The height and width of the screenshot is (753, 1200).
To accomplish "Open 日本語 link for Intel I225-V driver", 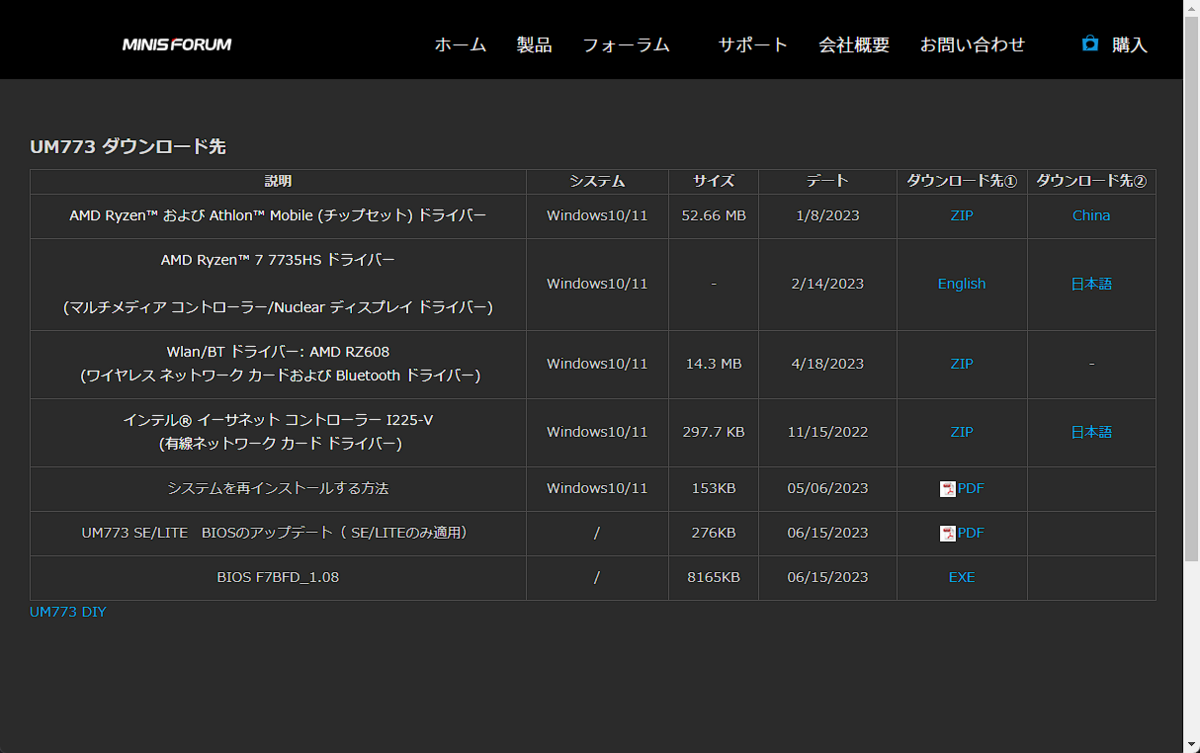I will click(1091, 432).
